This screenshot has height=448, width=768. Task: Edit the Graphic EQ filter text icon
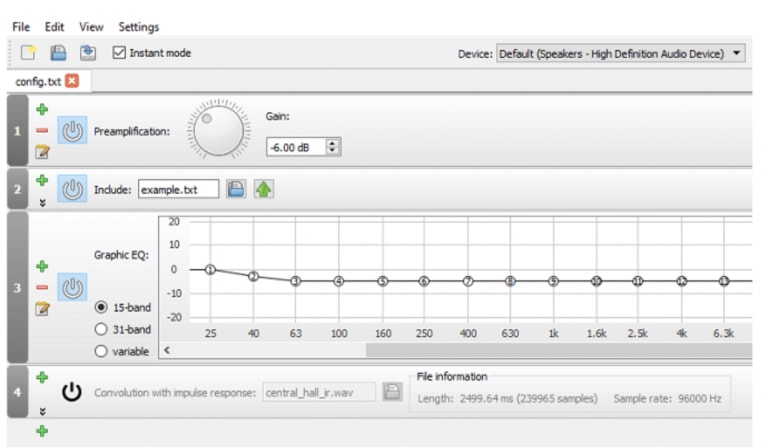coord(42,309)
